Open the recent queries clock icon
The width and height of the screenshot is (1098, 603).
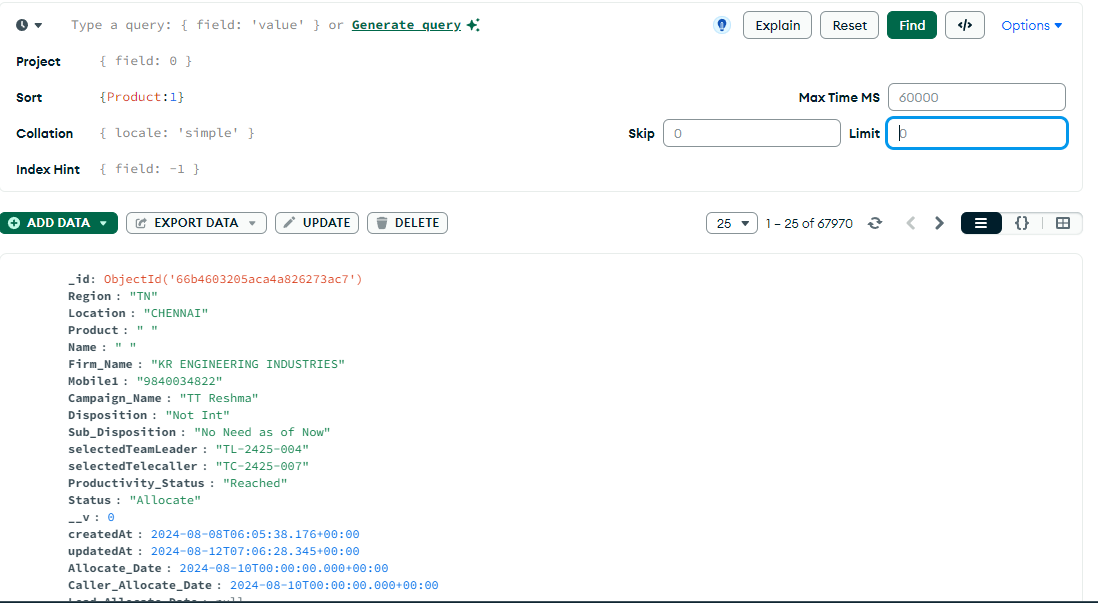[x=23, y=25]
